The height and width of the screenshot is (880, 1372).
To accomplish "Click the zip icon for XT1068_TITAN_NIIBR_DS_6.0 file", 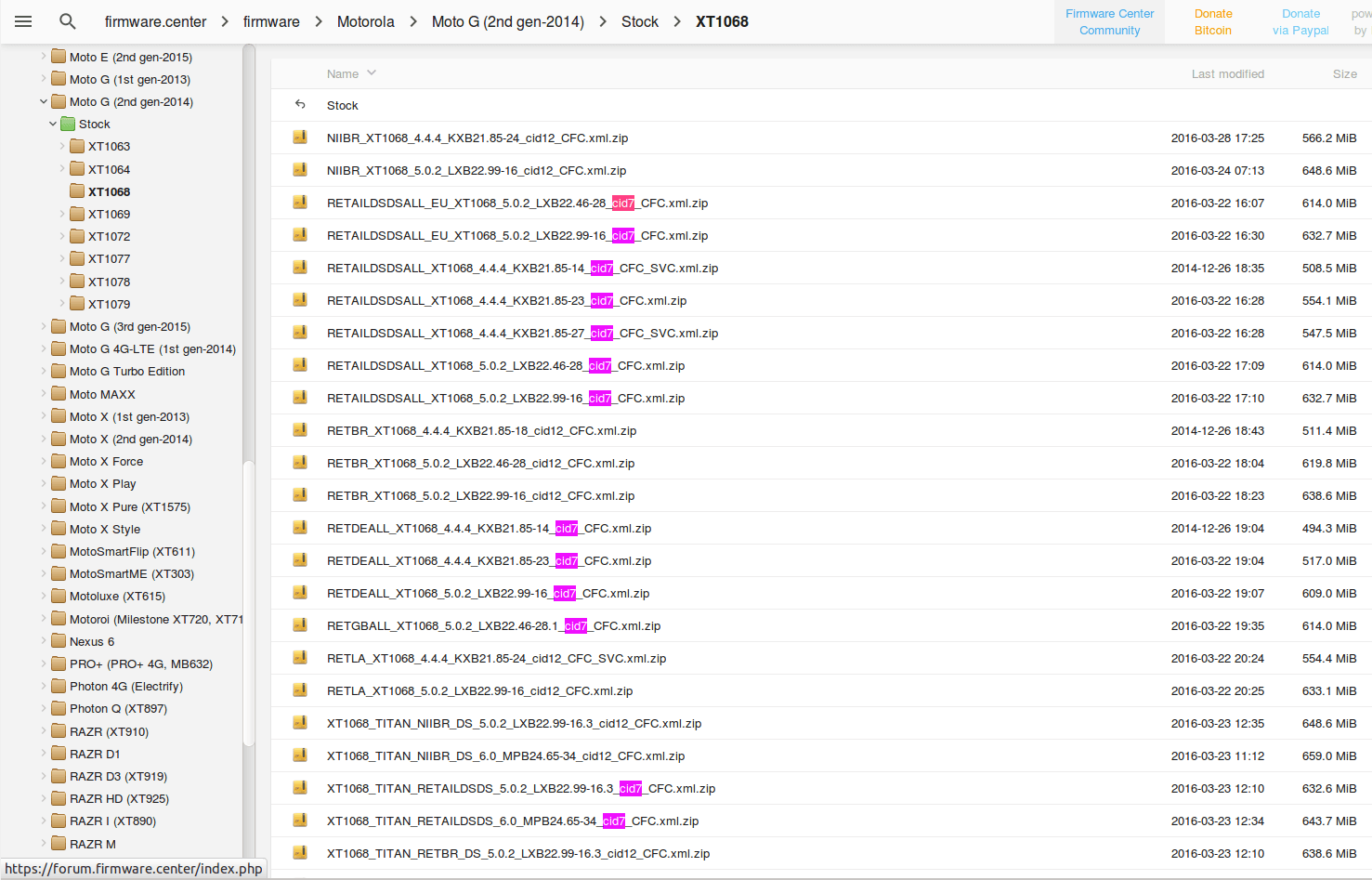I will tap(300, 755).
